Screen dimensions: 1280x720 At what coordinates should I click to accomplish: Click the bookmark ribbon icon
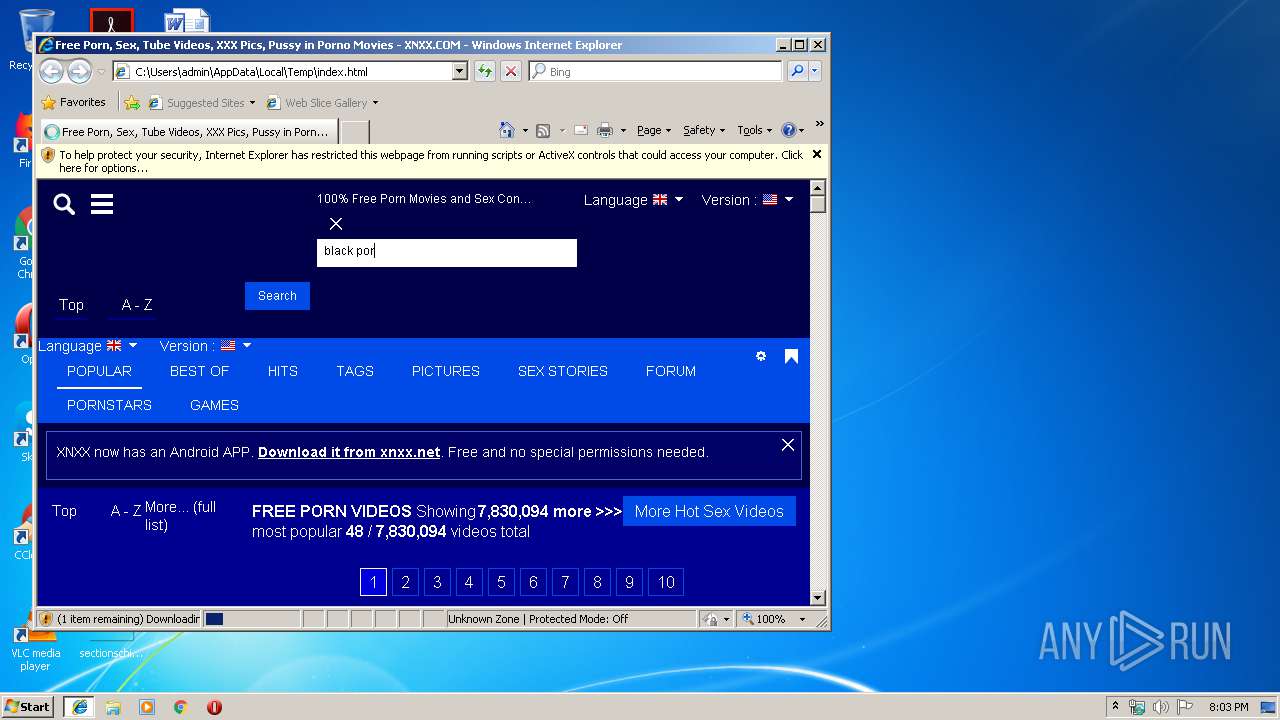(791, 356)
